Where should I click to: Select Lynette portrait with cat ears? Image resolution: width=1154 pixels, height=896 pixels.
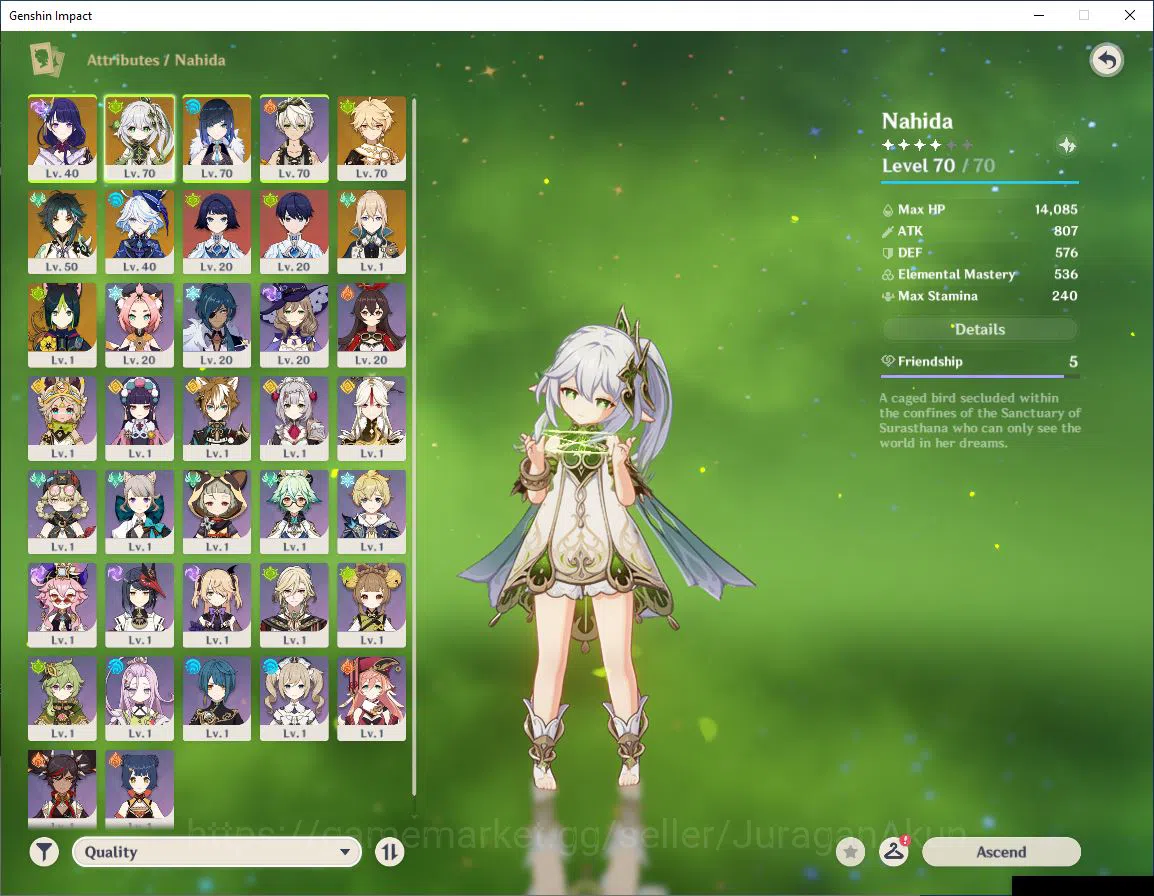[x=139, y=512]
